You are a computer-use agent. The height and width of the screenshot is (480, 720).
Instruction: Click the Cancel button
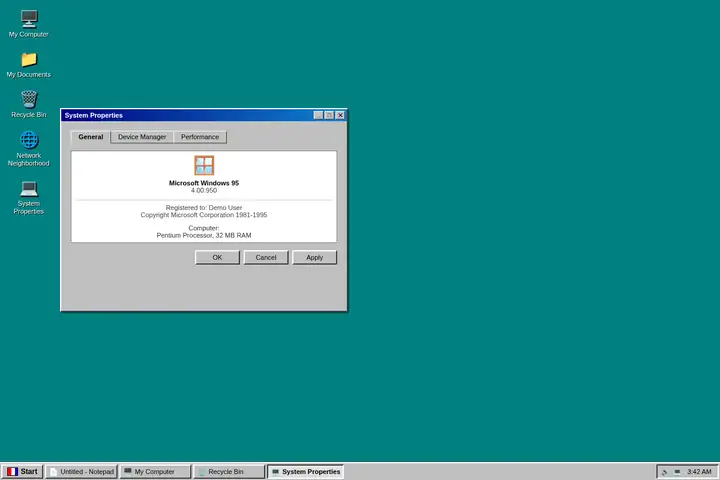[x=266, y=257]
